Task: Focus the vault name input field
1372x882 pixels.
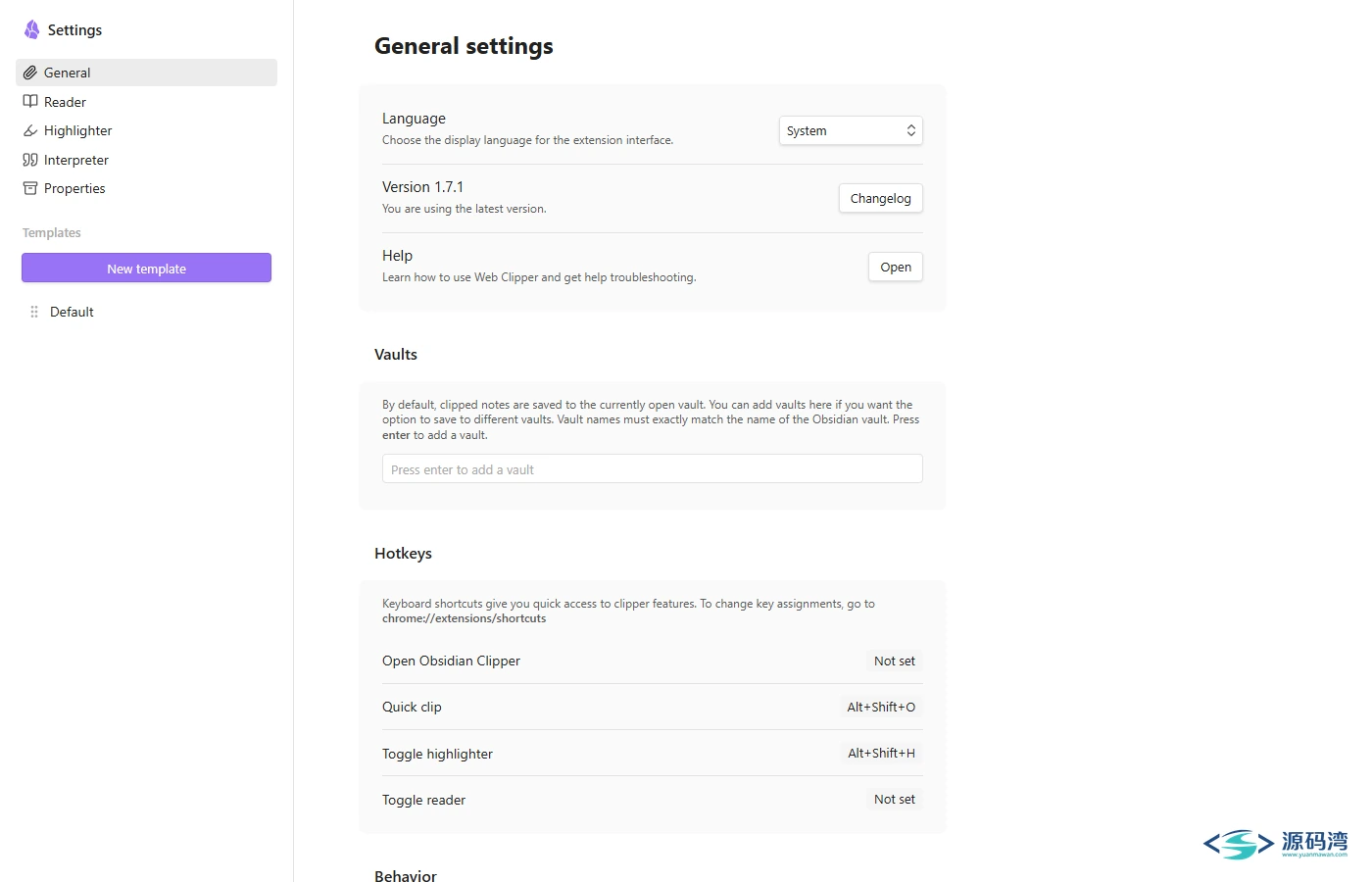Action: (652, 469)
